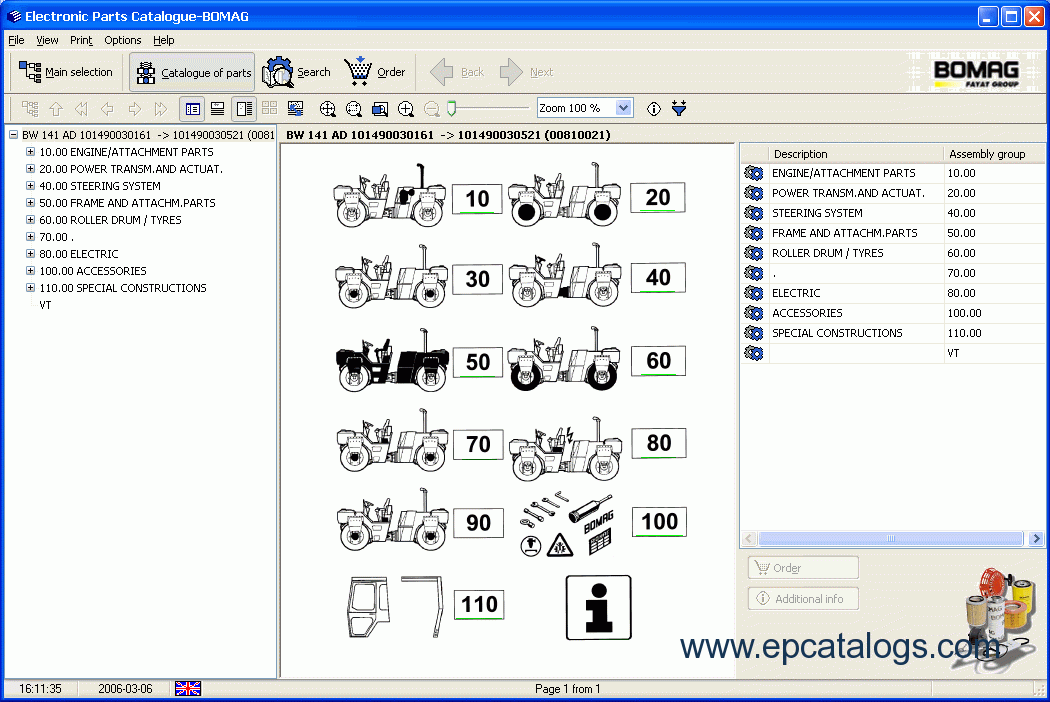Click the number 20 box in diagram

[658, 198]
